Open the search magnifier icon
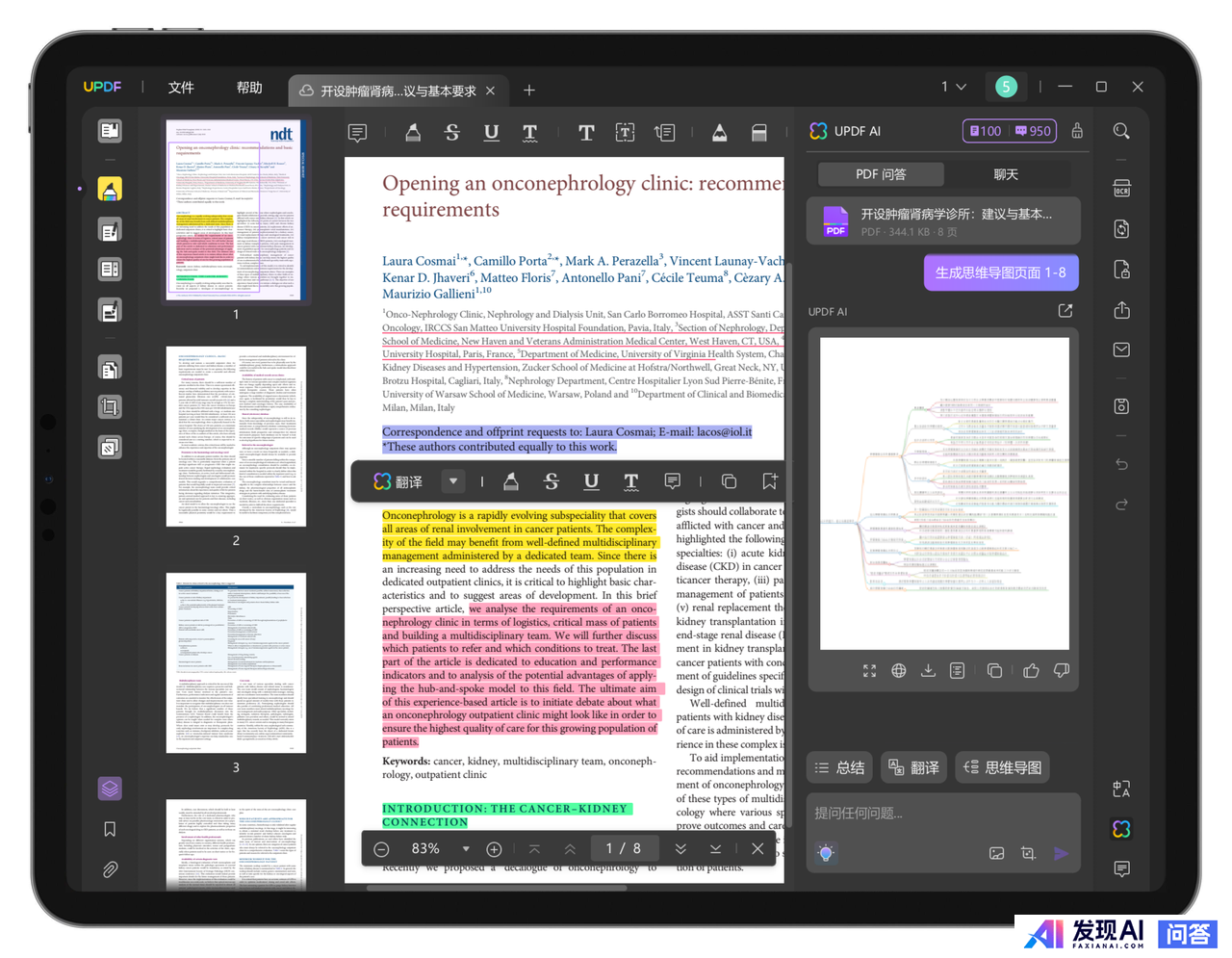Viewport: 1232px width, 958px height. pos(1121,131)
